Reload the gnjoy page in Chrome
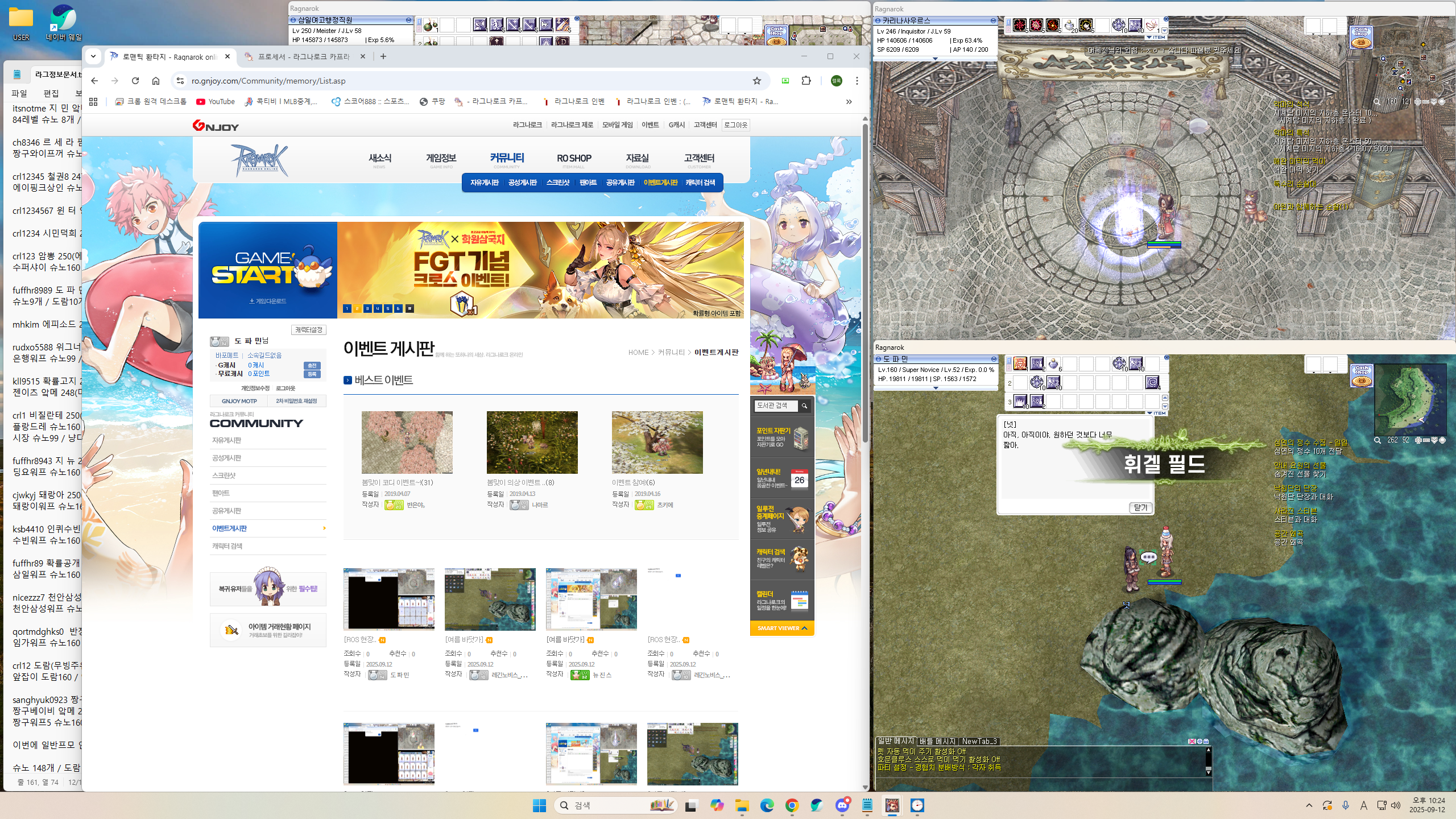 135,81
